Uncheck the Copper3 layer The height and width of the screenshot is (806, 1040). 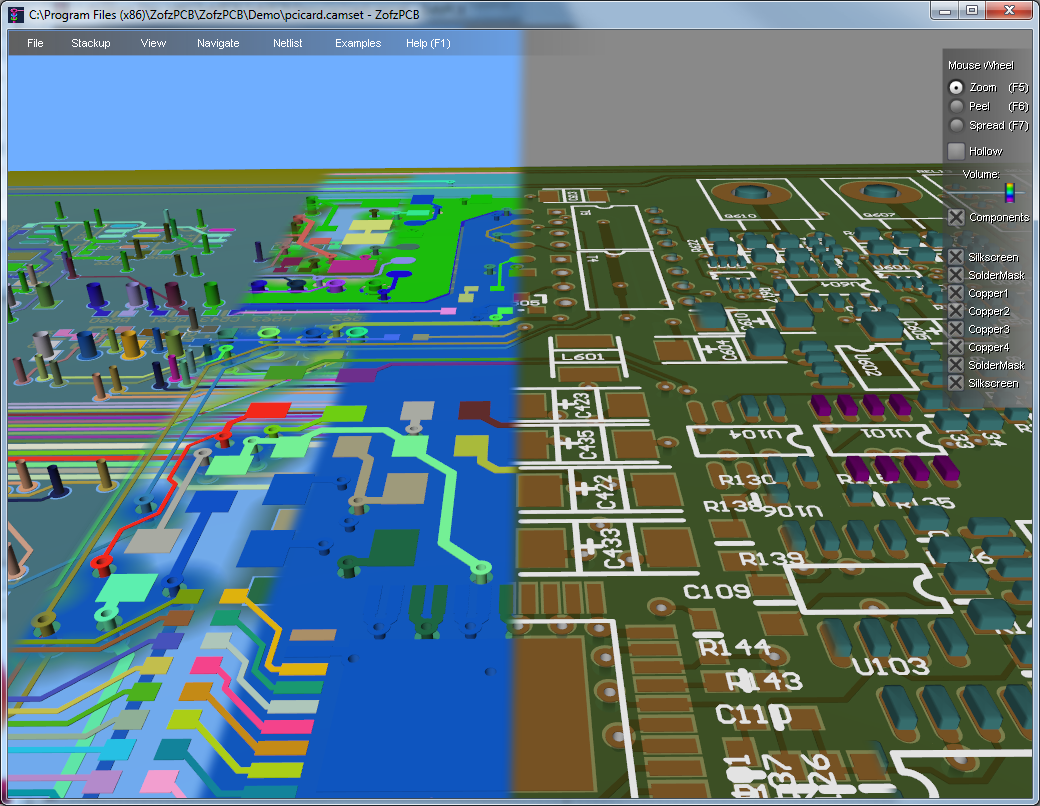point(956,329)
